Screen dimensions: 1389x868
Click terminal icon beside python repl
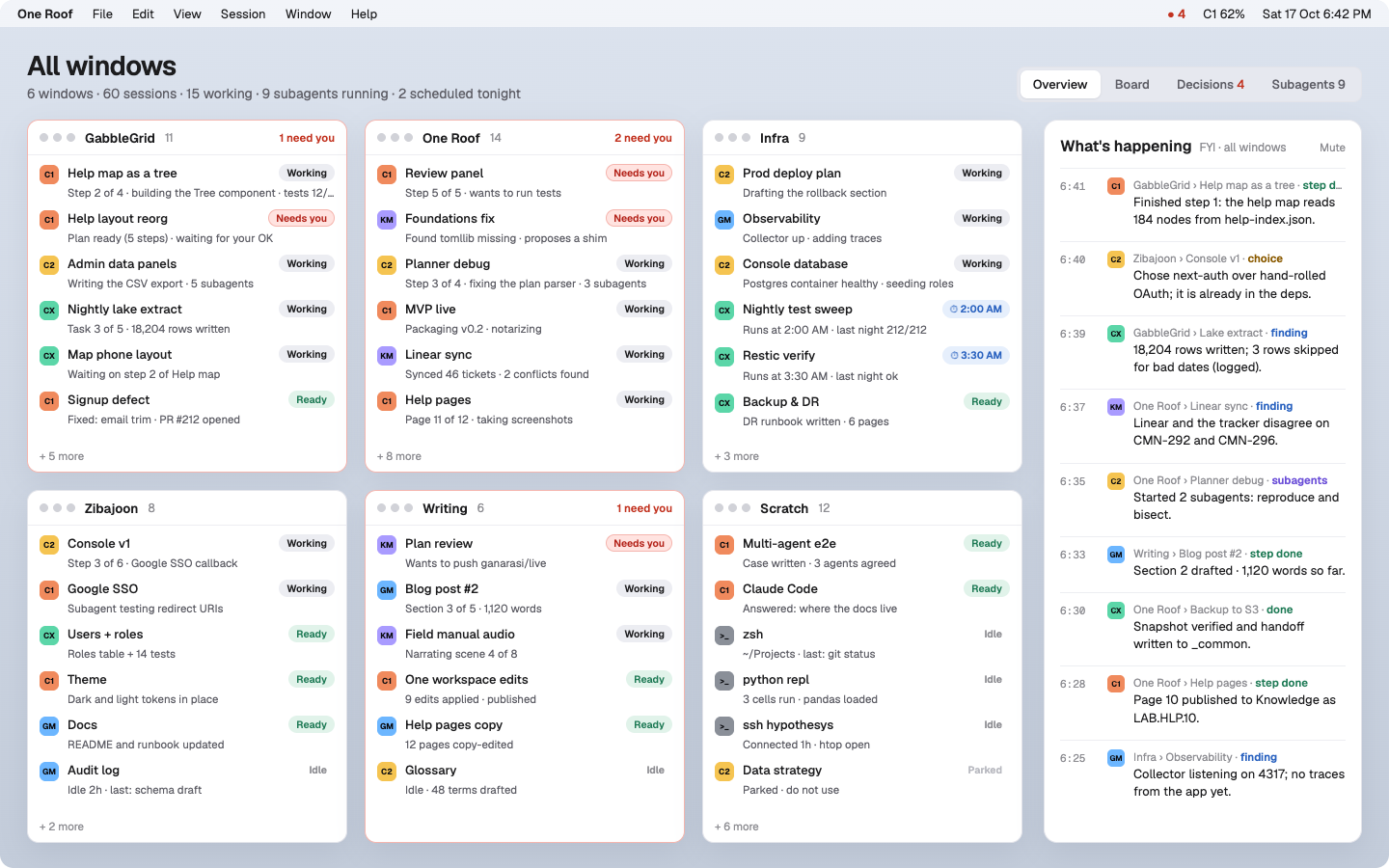724,681
